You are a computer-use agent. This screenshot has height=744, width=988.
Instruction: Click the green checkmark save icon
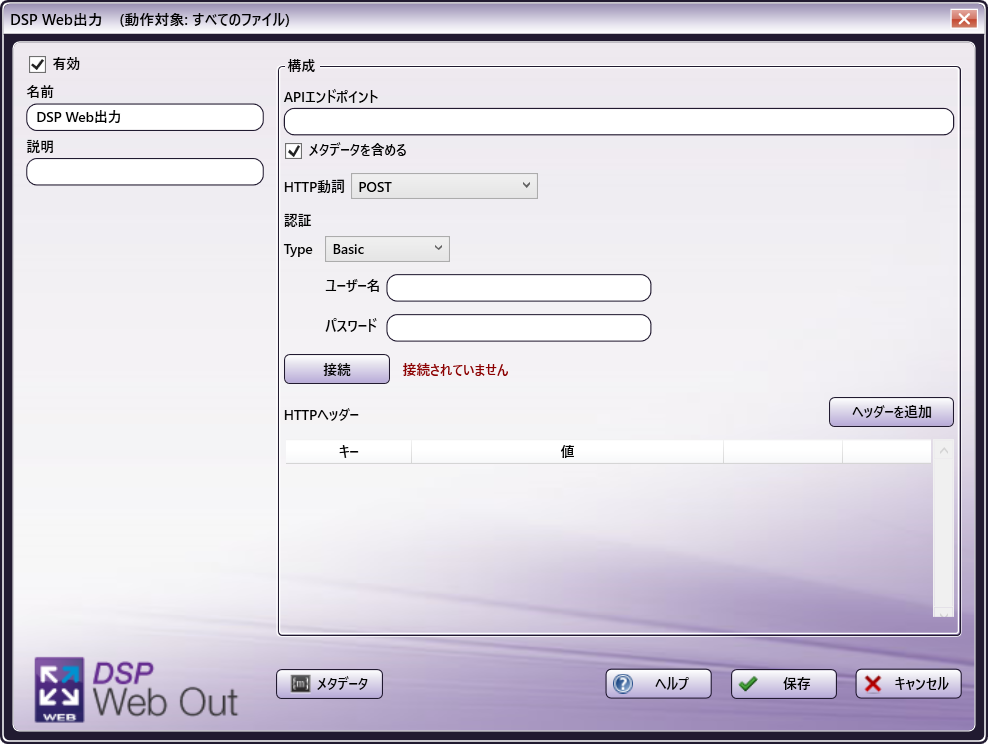coord(748,684)
